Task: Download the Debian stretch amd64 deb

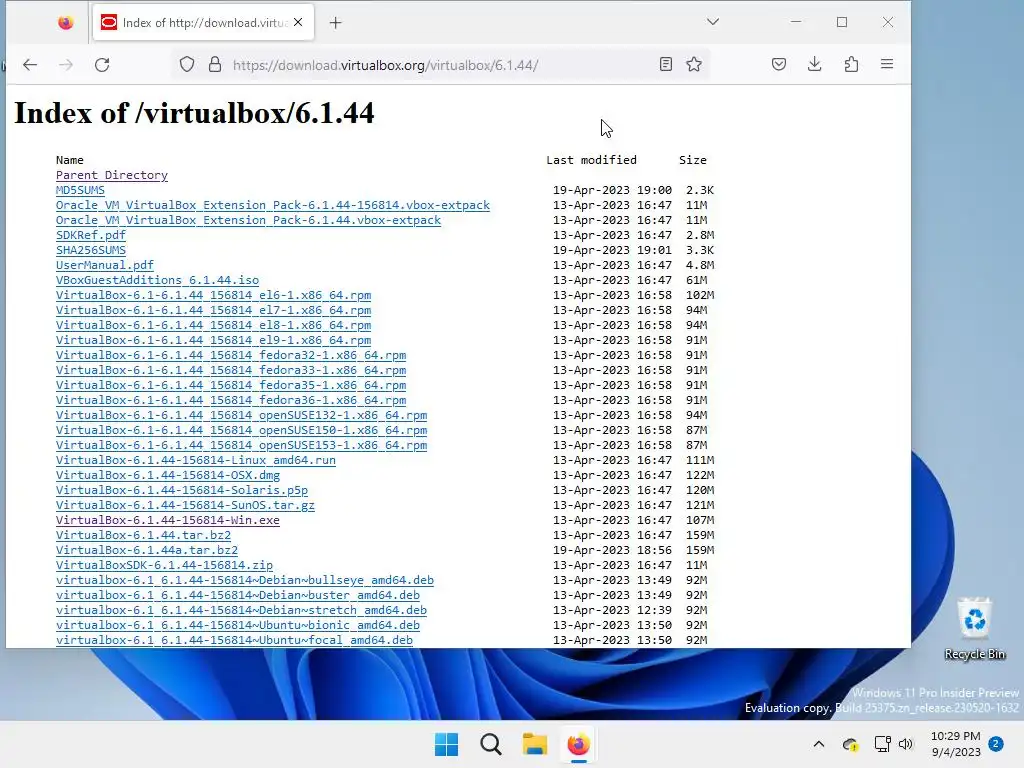Action: click(x=242, y=611)
